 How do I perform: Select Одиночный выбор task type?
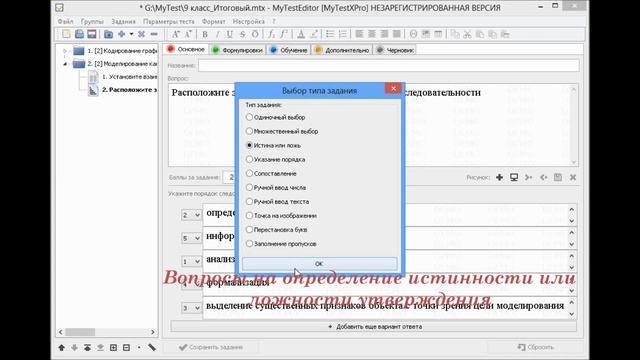(276, 117)
